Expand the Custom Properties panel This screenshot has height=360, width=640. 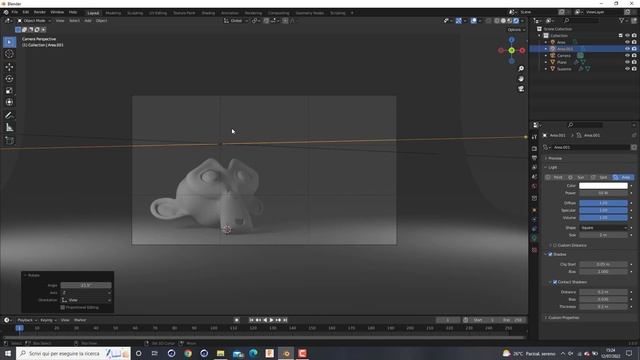[x=562, y=318]
